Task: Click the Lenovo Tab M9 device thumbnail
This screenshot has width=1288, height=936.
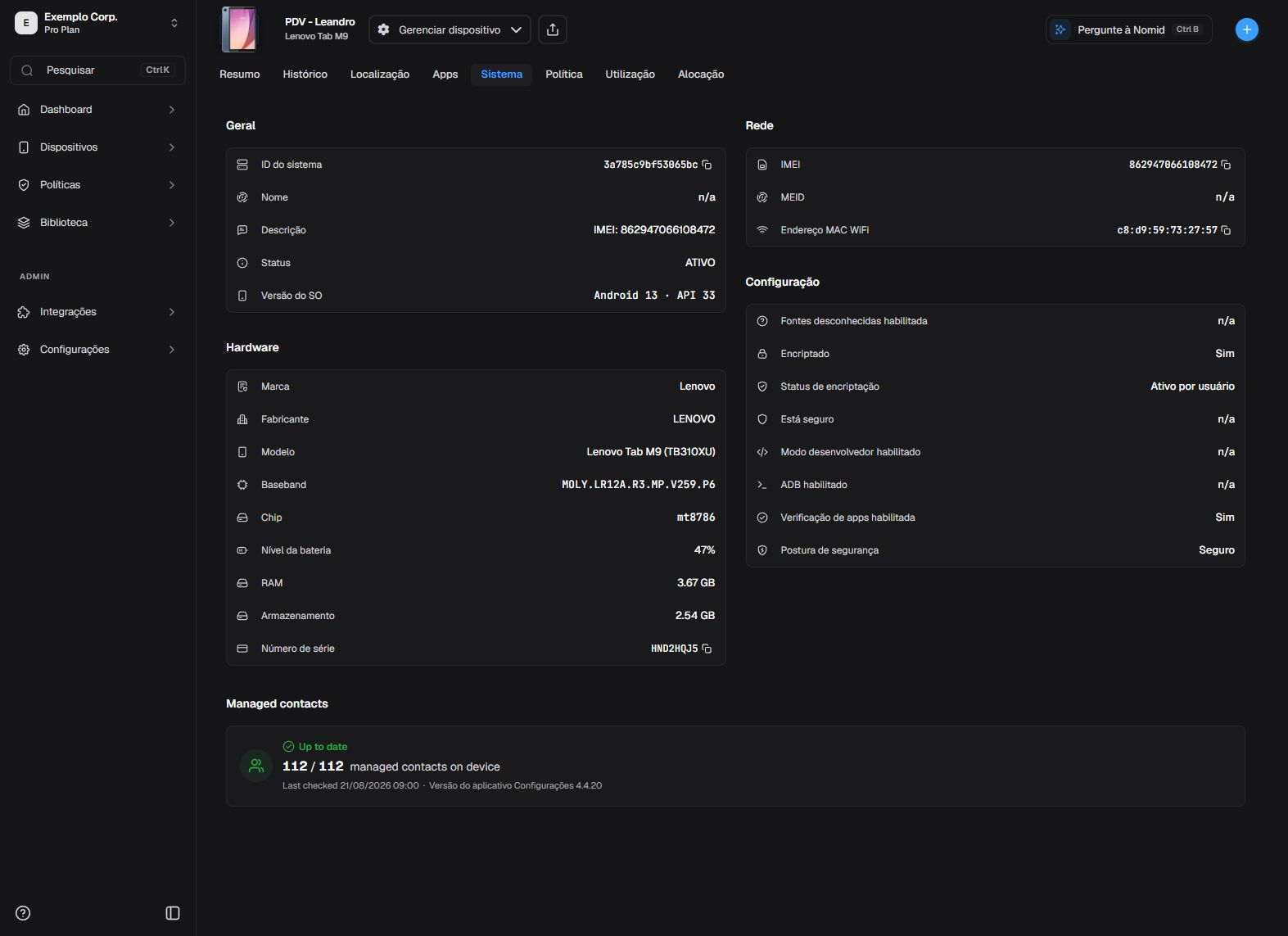Action: (x=239, y=29)
